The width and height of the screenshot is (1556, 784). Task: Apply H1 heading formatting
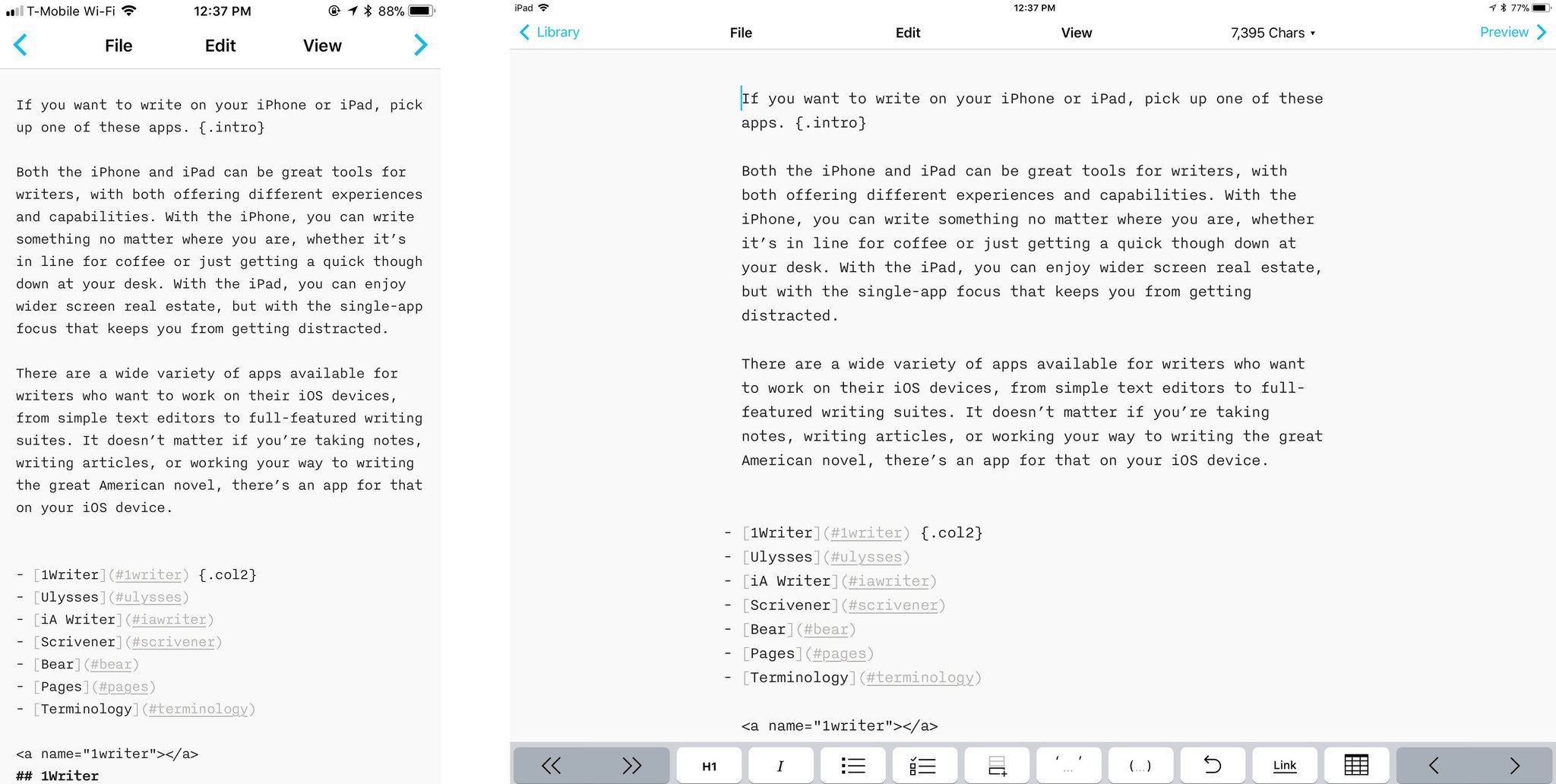point(709,765)
